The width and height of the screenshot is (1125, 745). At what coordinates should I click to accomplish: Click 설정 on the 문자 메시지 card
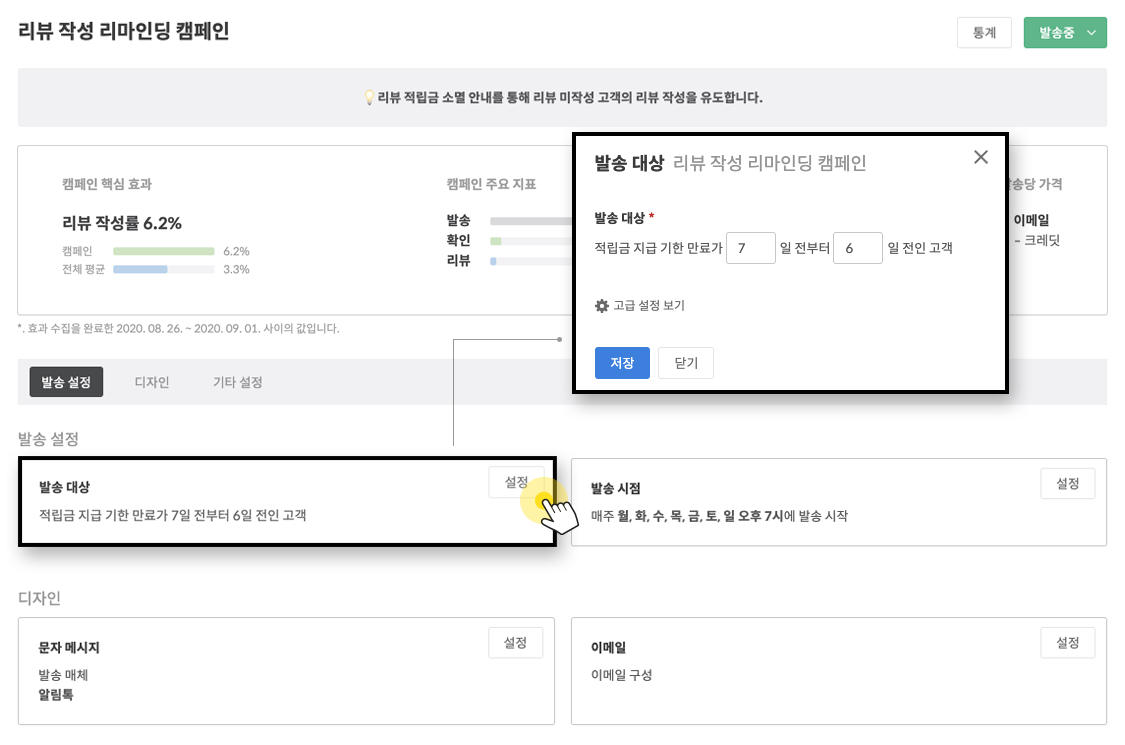[516, 643]
